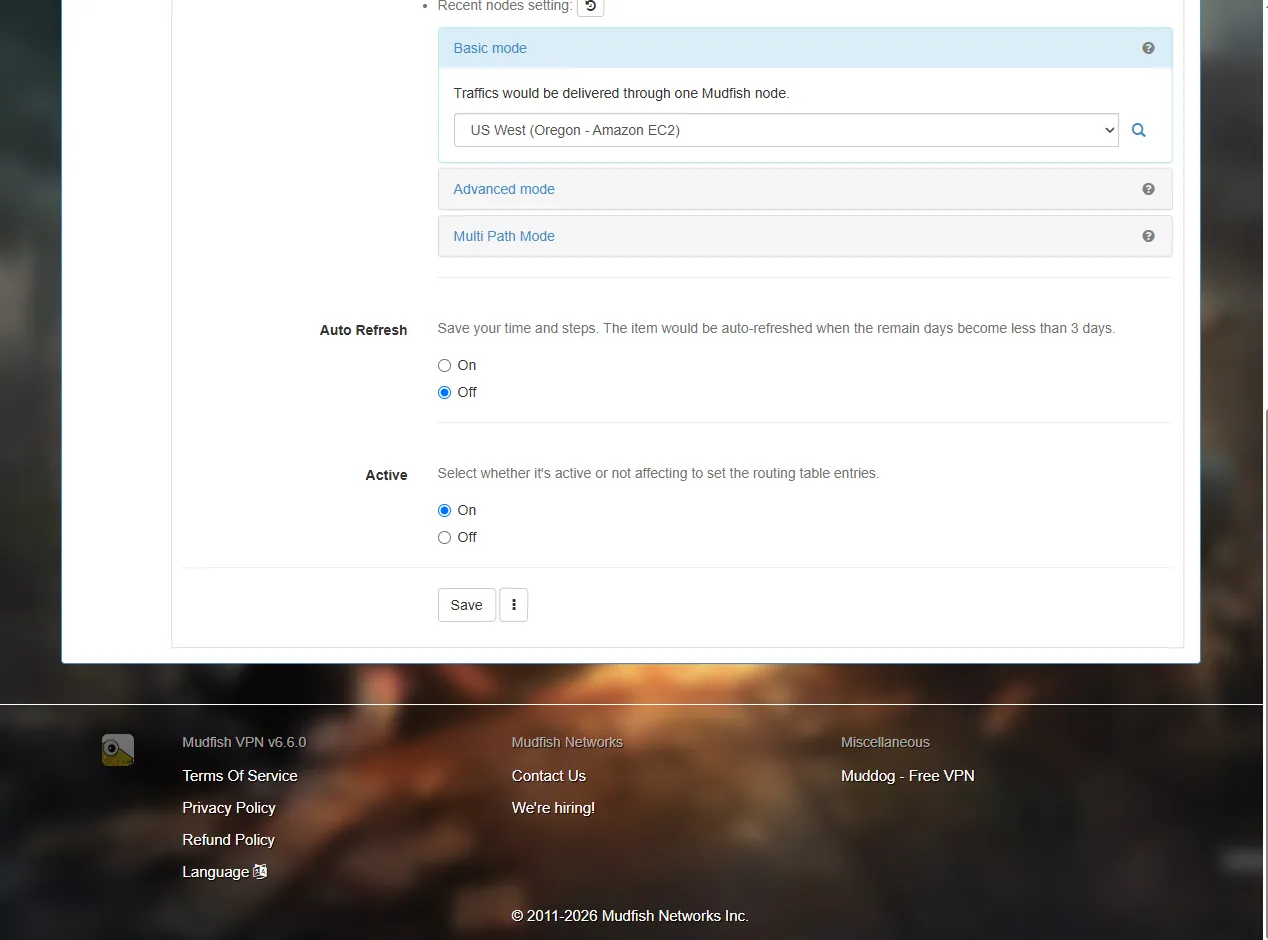
Task: Collapse the Basic mode panel header
Action: (x=805, y=48)
